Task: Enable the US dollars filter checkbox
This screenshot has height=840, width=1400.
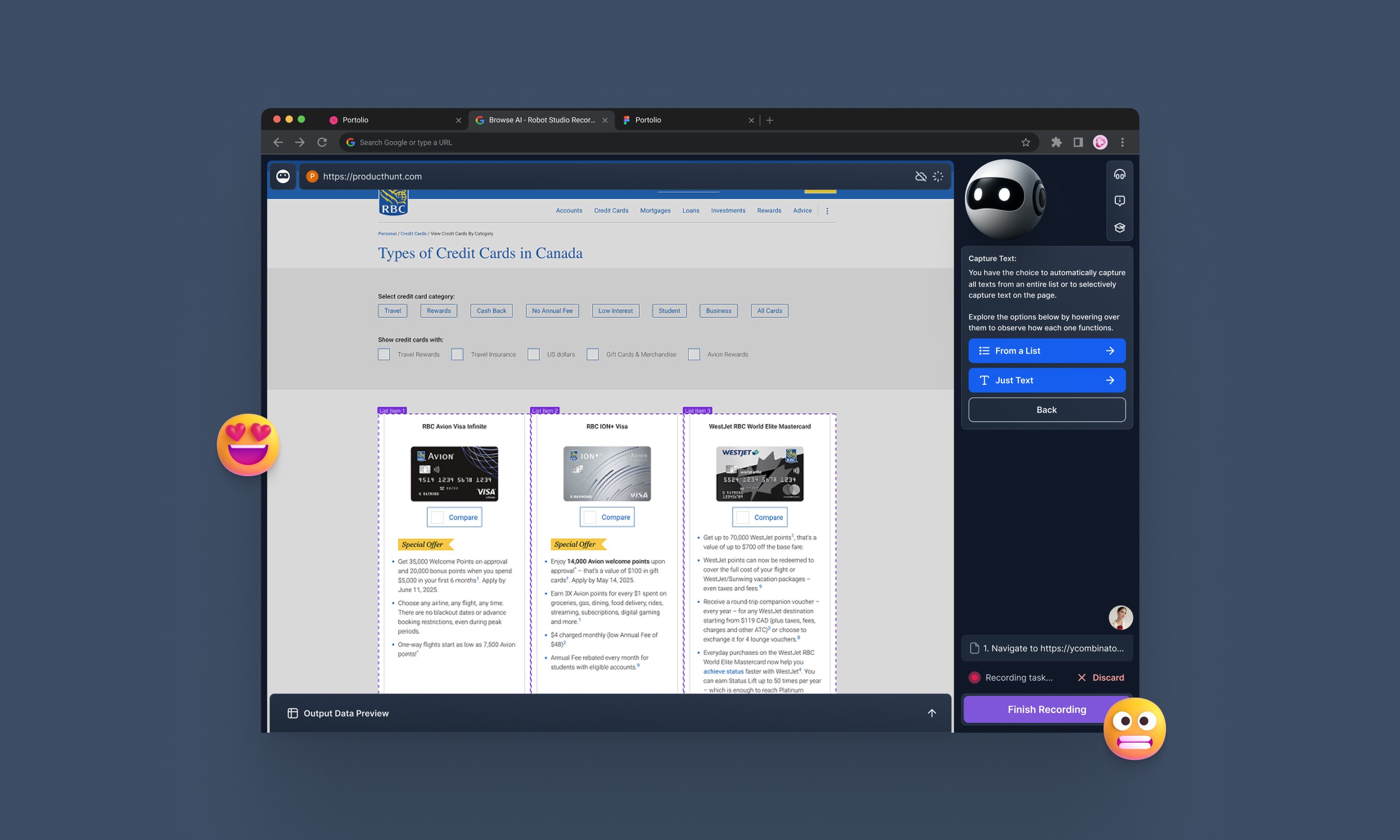Action: pos(533,354)
